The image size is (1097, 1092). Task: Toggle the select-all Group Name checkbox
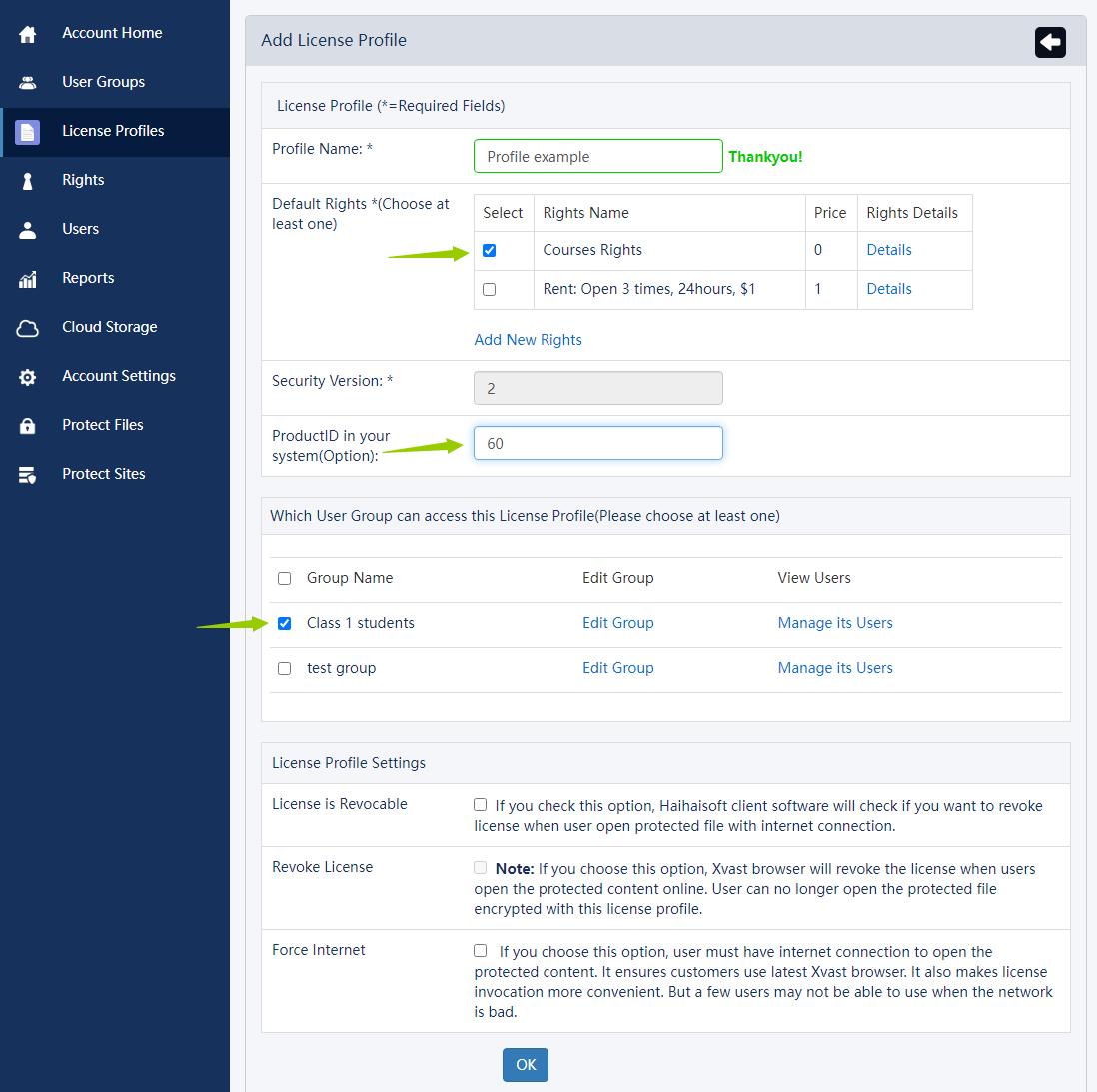click(x=285, y=579)
